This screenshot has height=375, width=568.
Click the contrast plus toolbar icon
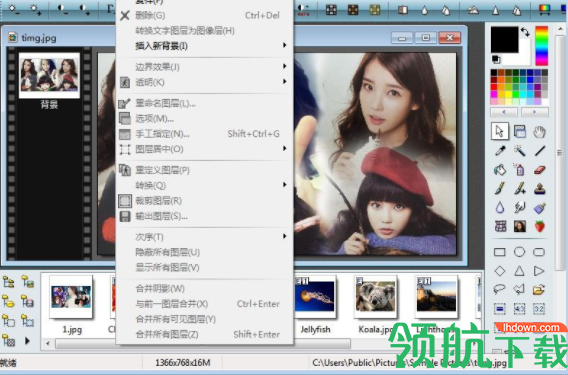point(84,9)
